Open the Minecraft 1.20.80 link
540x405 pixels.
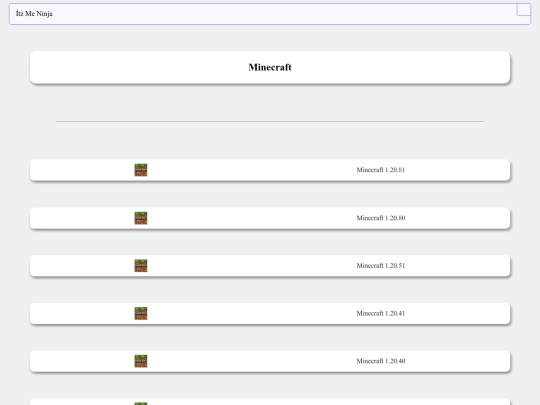[x=381, y=218]
